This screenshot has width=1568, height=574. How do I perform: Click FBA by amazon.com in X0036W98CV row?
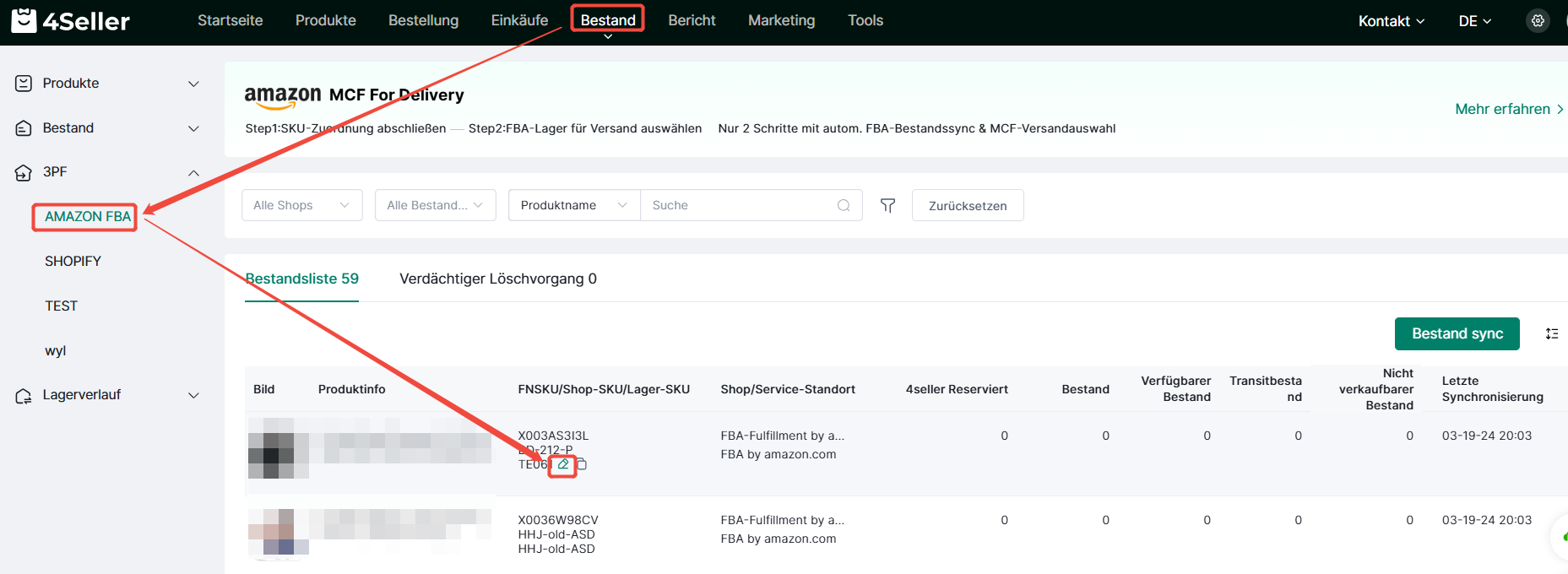click(x=778, y=539)
